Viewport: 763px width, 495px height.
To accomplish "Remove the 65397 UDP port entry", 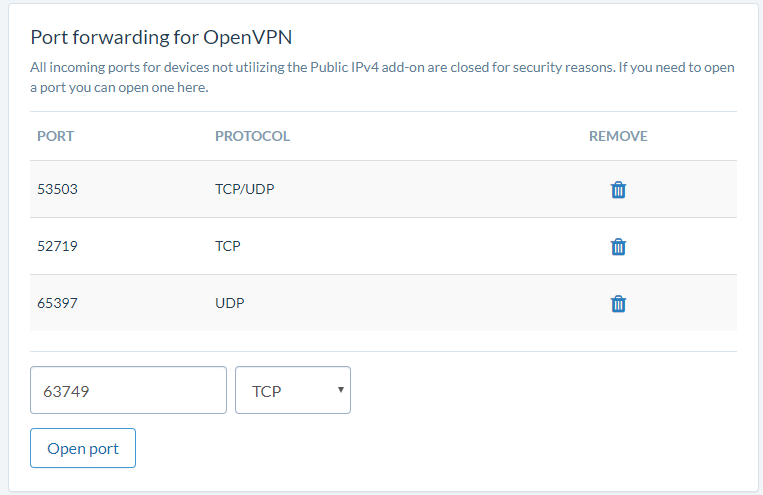I will (x=618, y=303).
